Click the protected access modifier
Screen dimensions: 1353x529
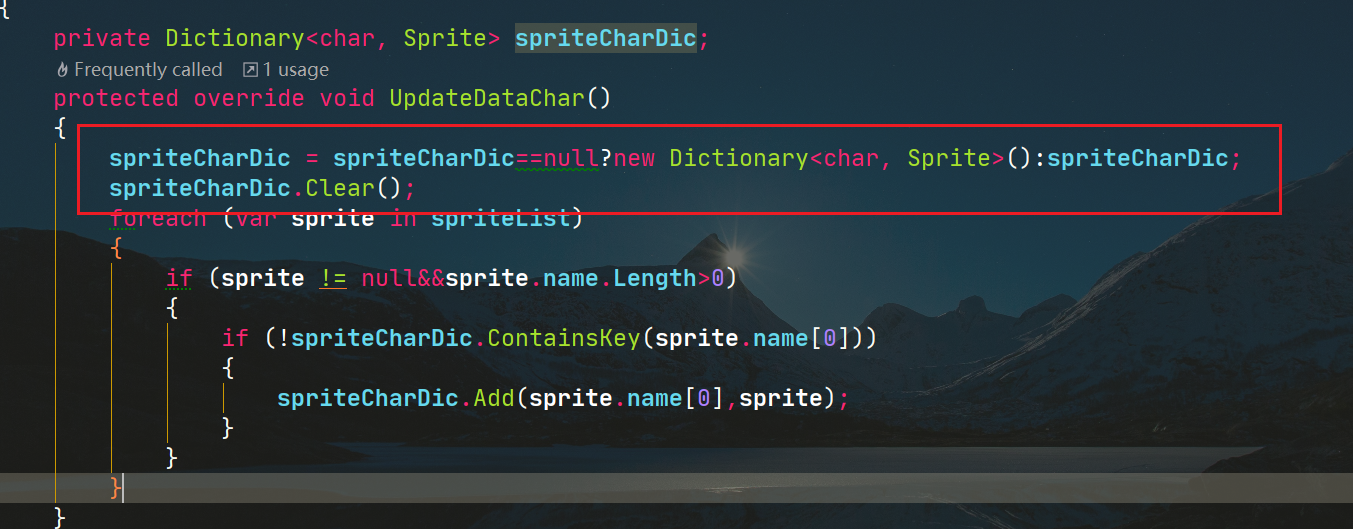(116, 98)
